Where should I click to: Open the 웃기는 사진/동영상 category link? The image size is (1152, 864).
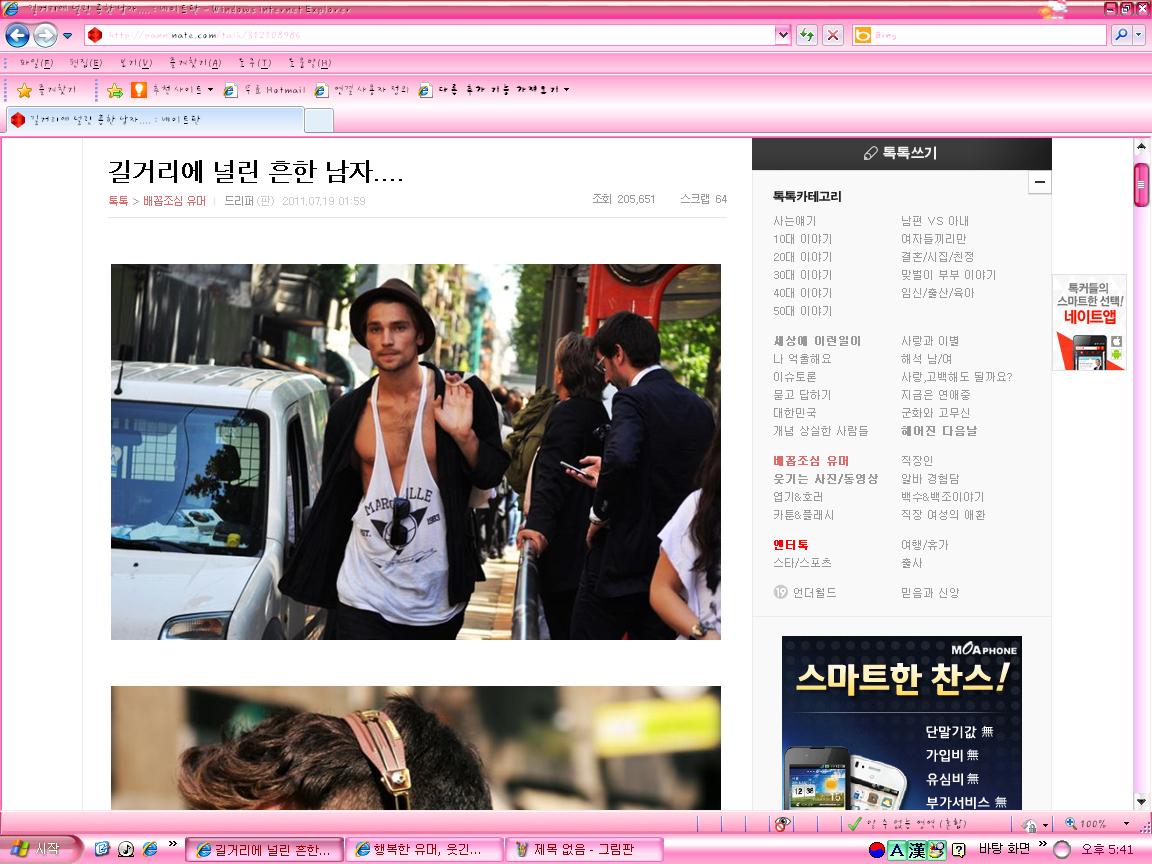825,478
